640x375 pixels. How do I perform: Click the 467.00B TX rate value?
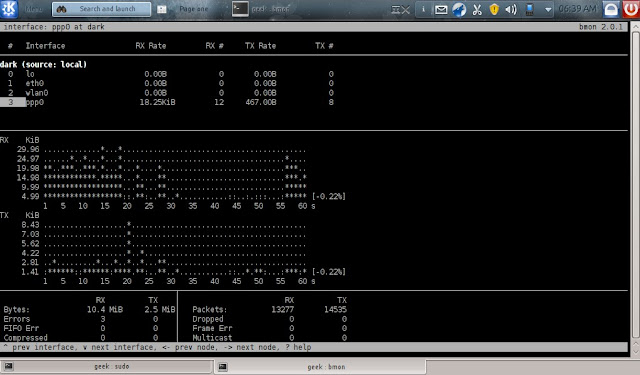point(261,102)
